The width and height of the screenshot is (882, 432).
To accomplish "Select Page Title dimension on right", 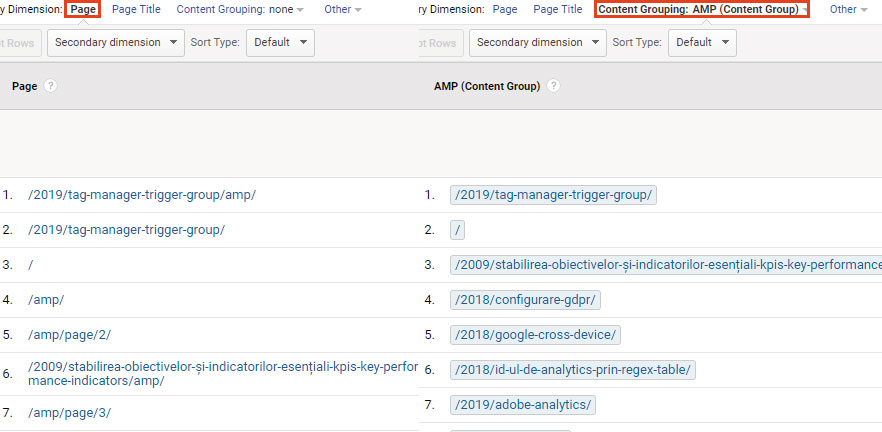I will (x=557, y=10).
